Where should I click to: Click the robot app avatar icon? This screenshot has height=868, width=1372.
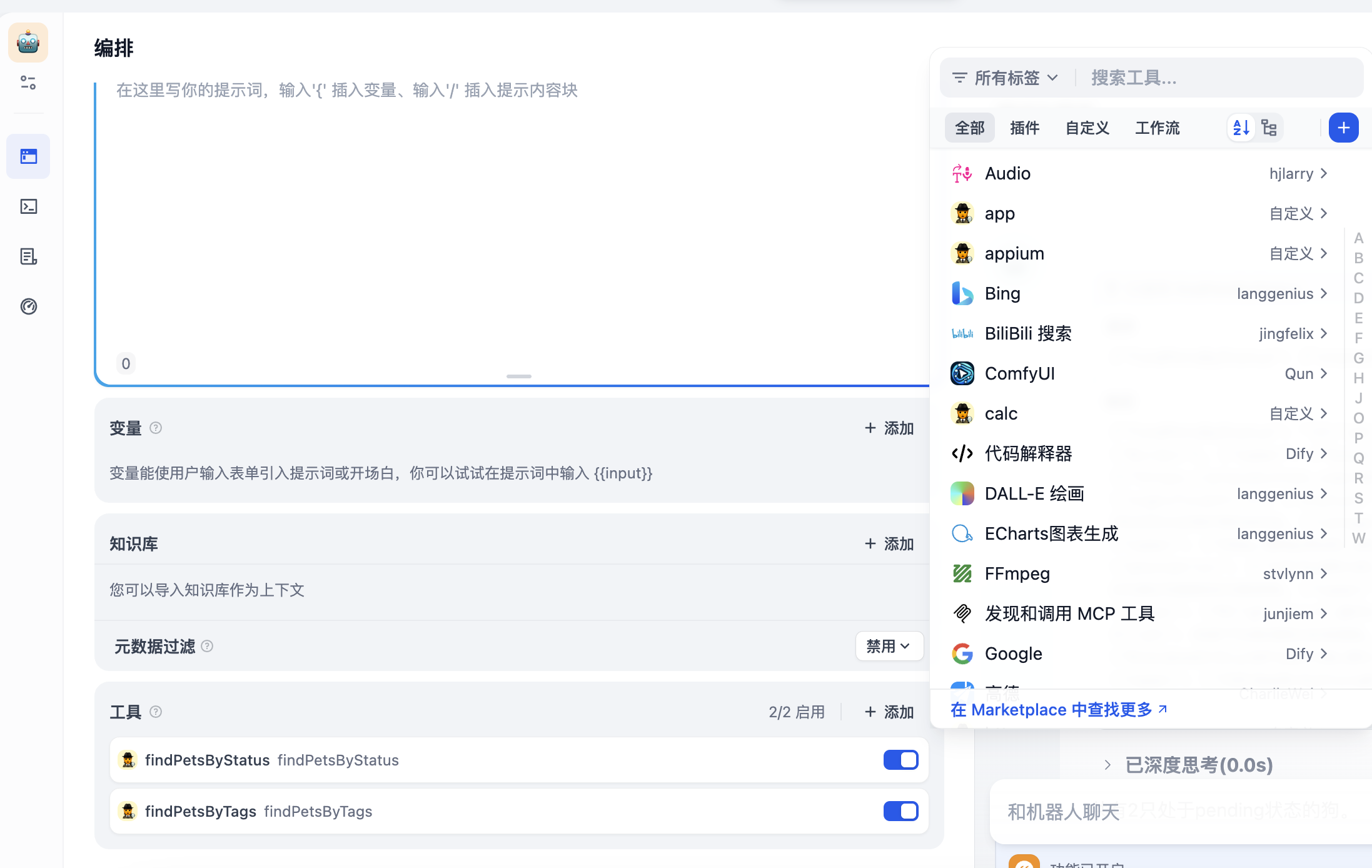(x=28, y=43)
